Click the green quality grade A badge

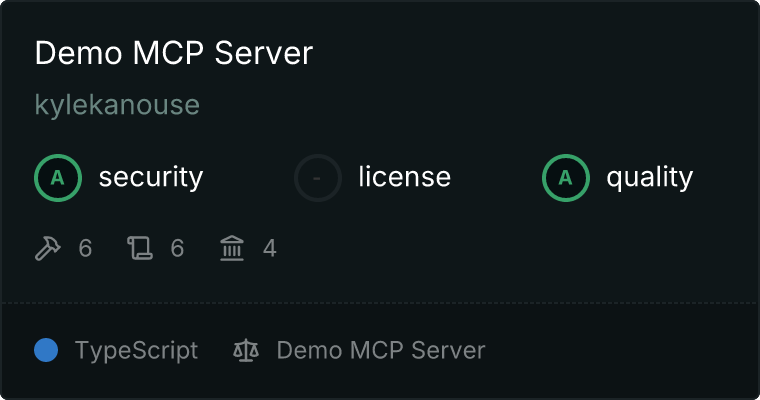566,178
